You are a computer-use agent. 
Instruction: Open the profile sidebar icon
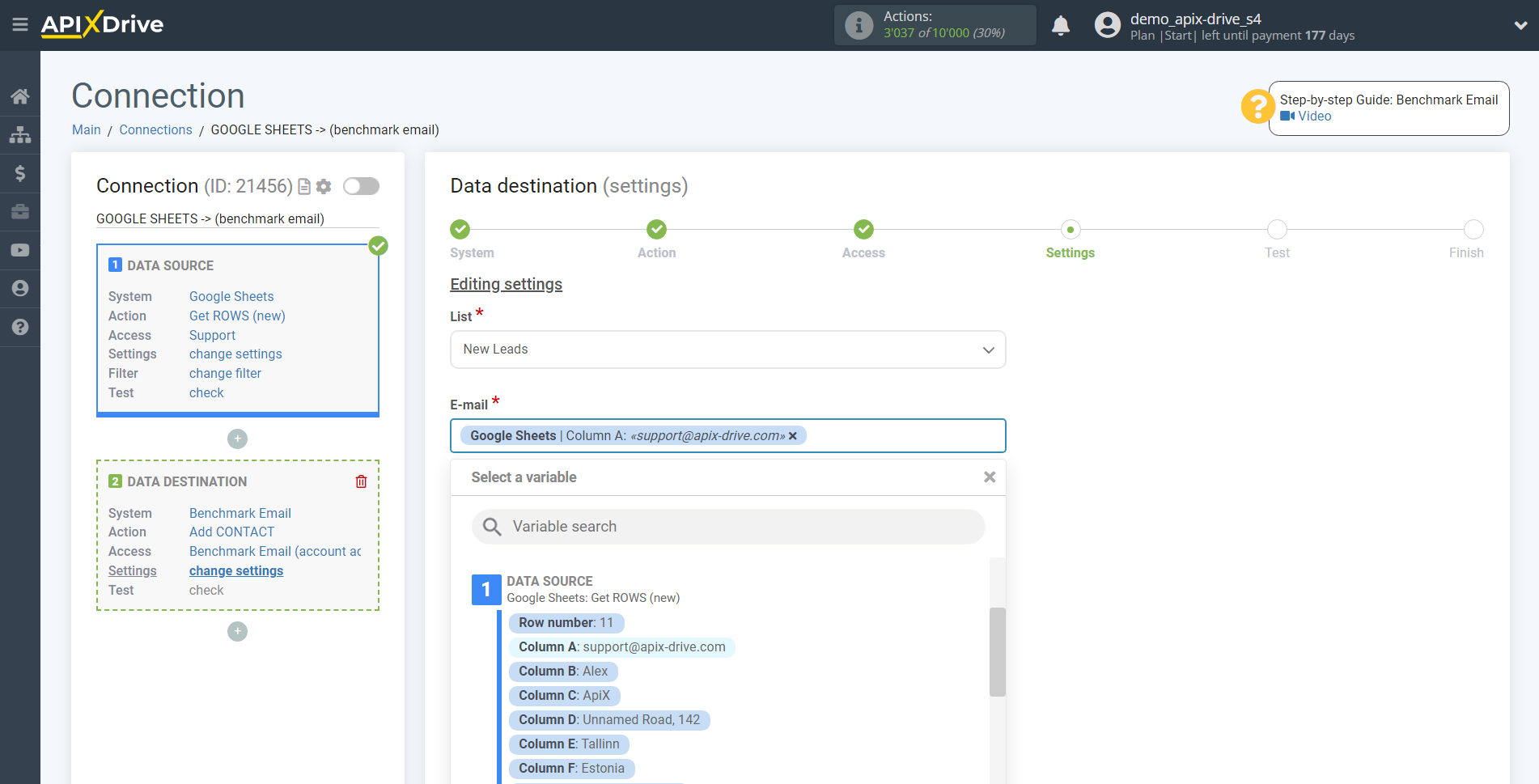20,289
